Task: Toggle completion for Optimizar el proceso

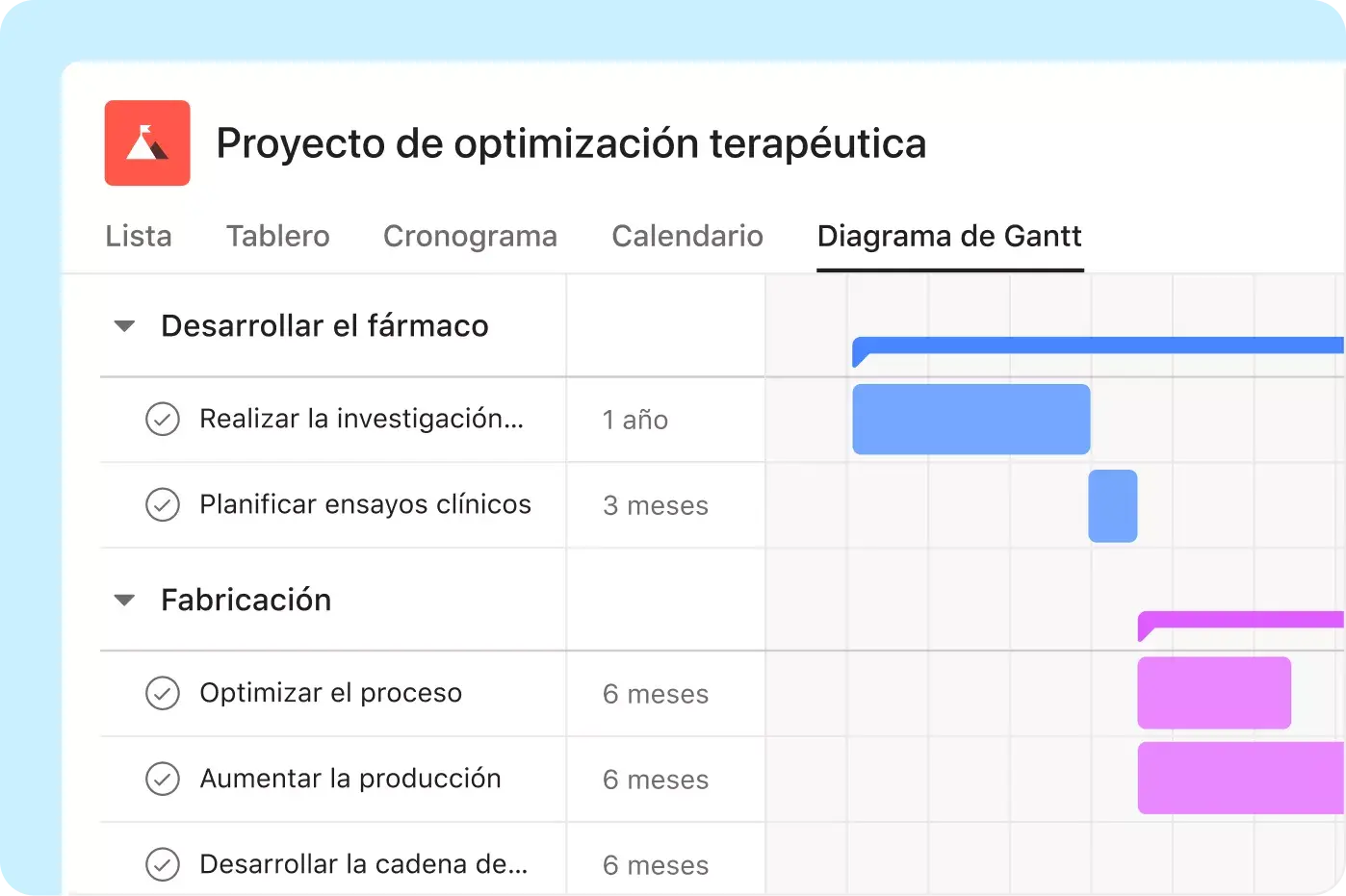Action: 163,693
